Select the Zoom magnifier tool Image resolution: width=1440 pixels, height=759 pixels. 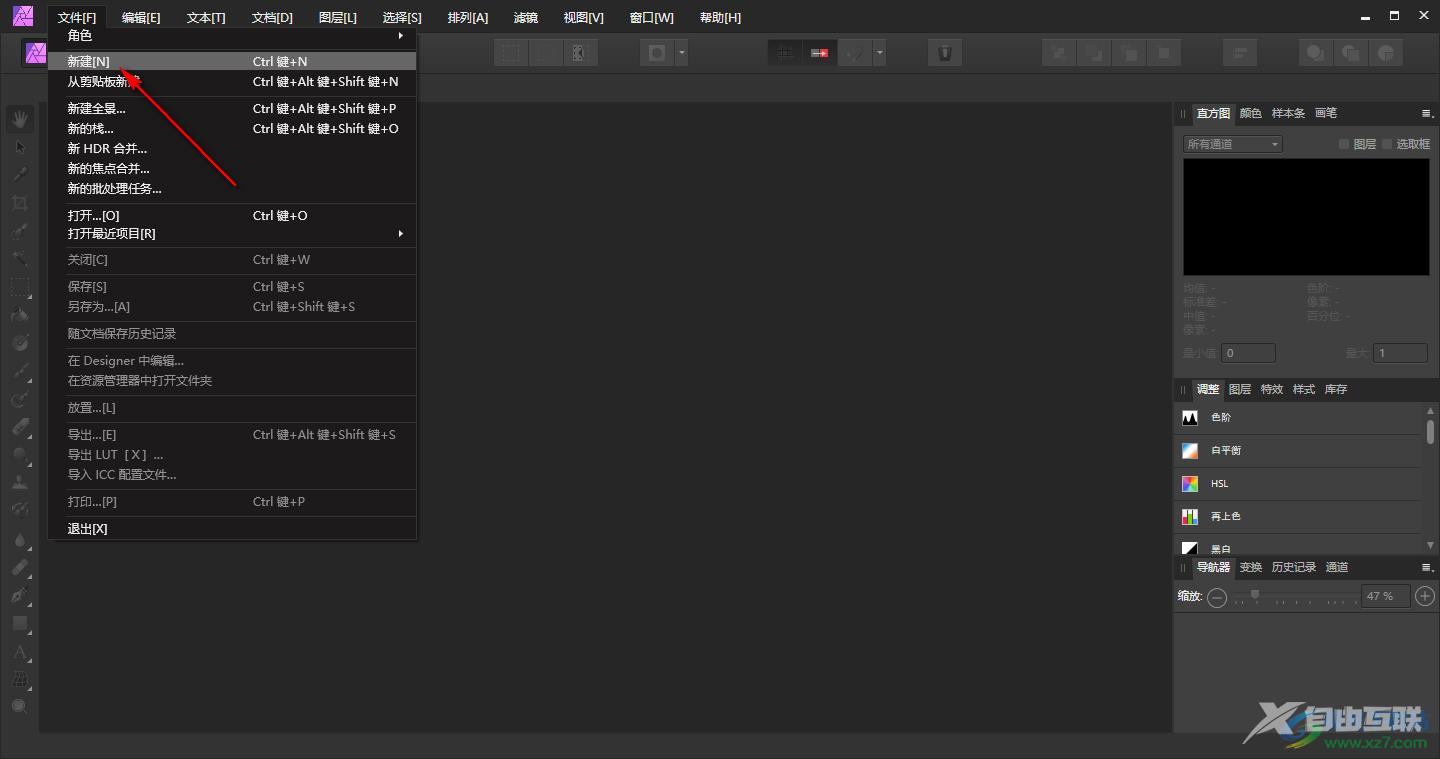20,707
